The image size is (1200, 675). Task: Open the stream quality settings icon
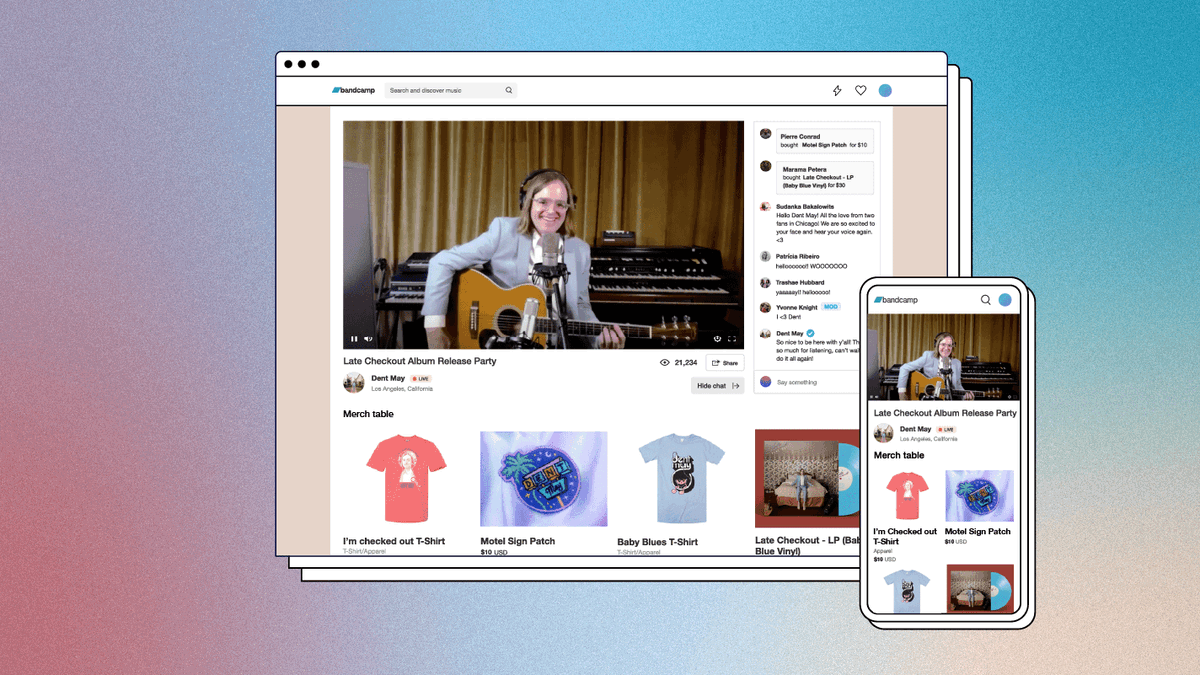point(716,338)
